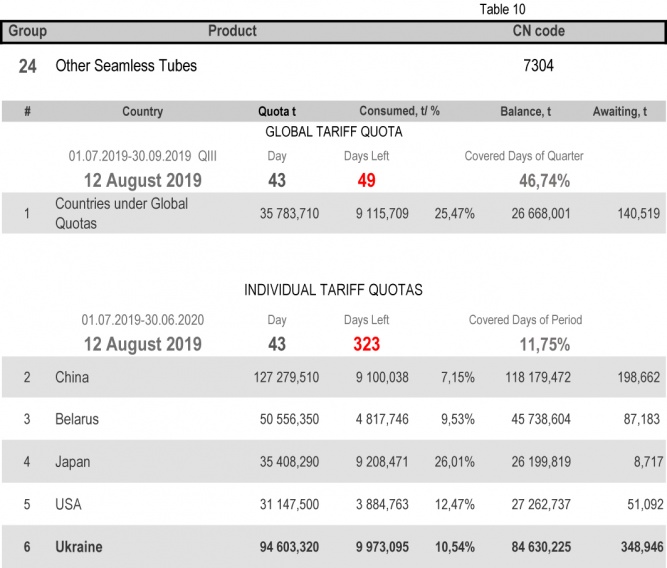The height and width of the screenshot is (568, 667).
Task: Select the bold Ukraine row label
Action: [79, 547]
